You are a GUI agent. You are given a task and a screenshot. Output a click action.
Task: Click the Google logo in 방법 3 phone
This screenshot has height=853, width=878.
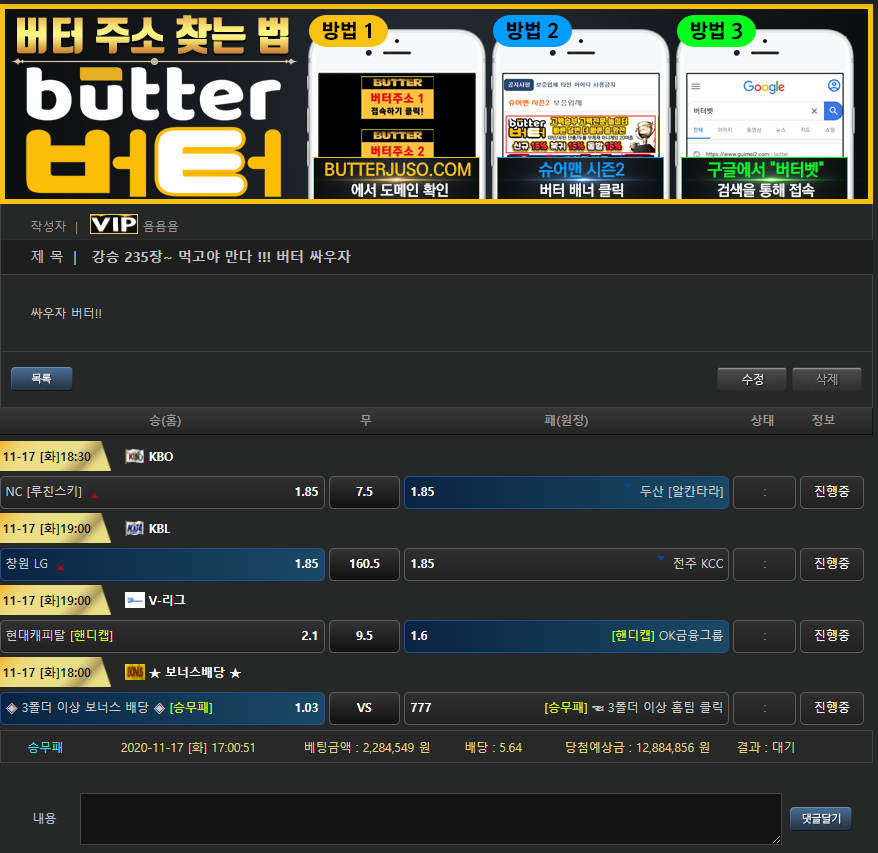763,87
